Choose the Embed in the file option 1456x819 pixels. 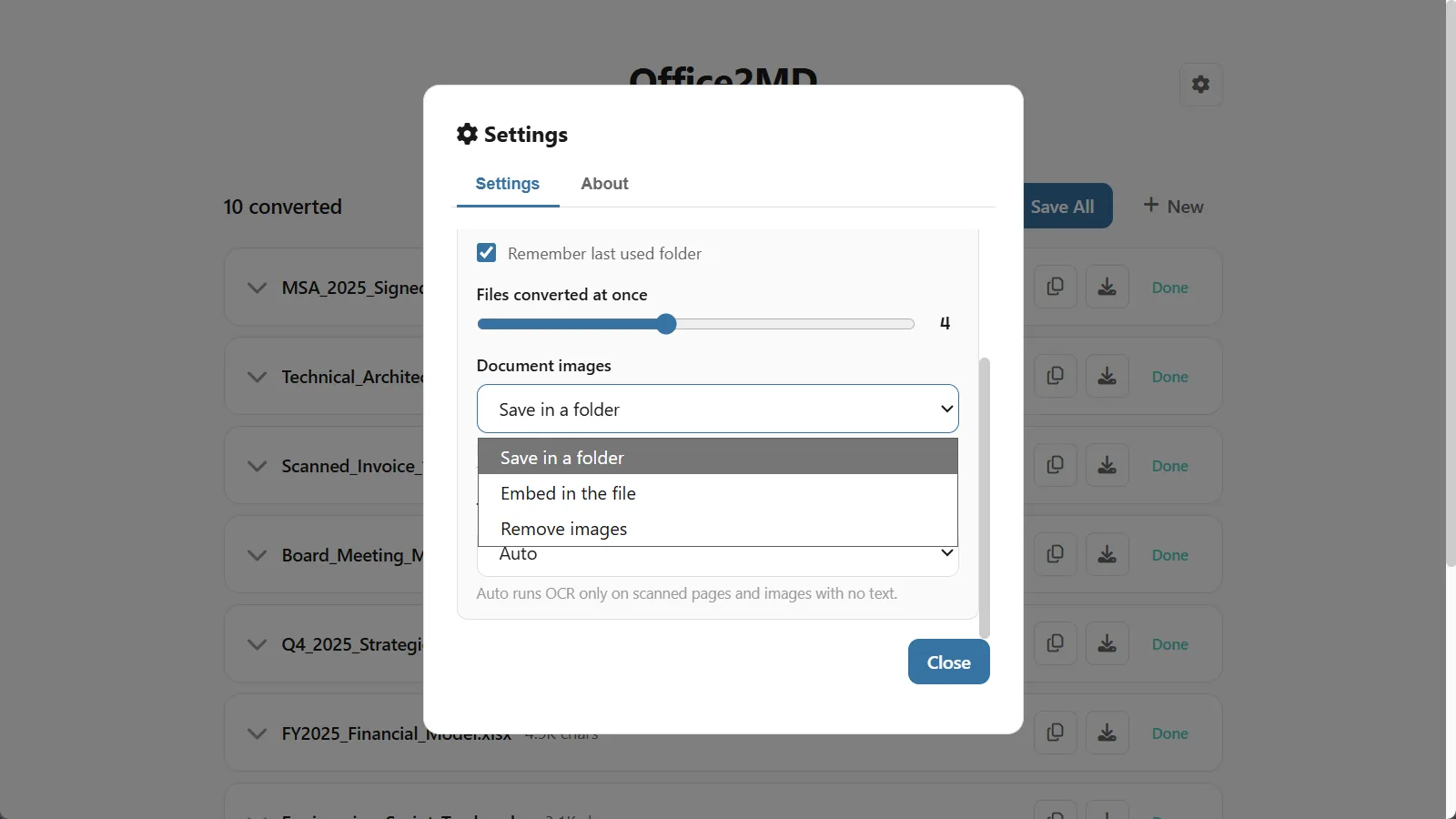pos(718,493)
